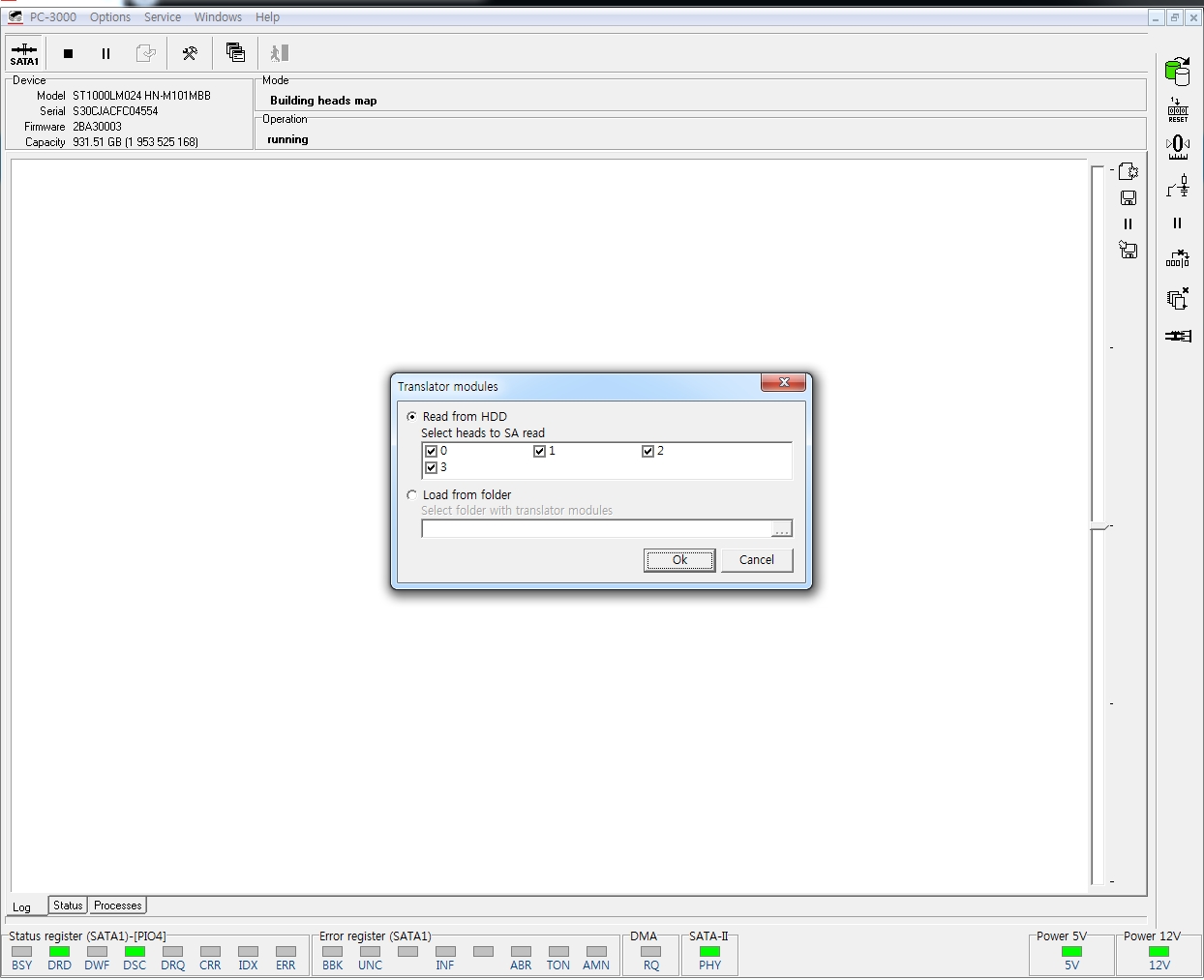The height and width of the screenshot is (980, 1204).
Task: Click the SATA connector icon in sidebar
Action: tap(1178, 336)
